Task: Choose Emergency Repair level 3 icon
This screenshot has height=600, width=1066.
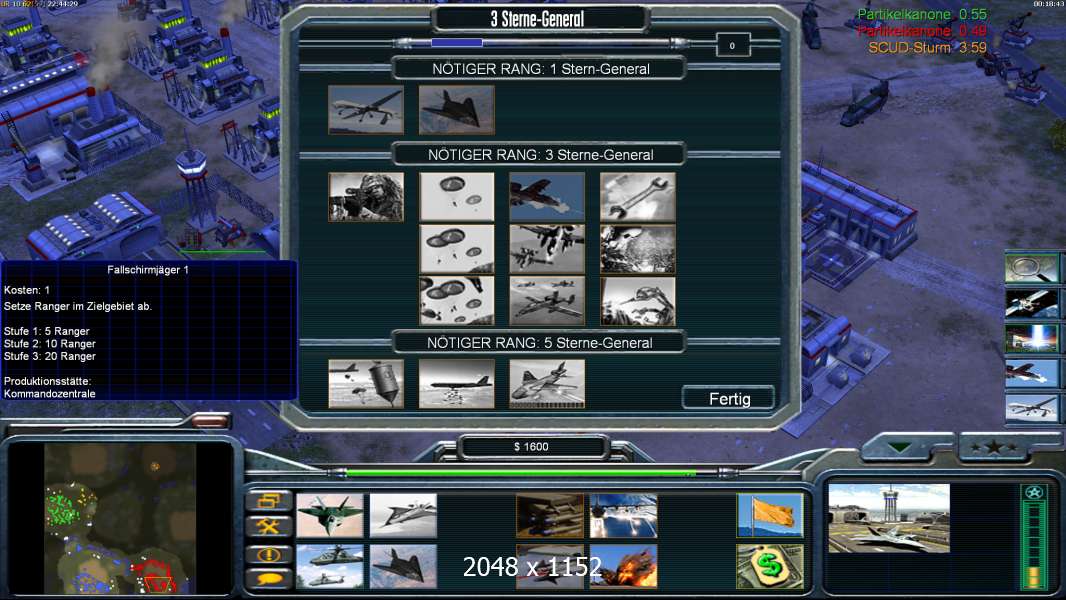Action: [x=638, y=301]
